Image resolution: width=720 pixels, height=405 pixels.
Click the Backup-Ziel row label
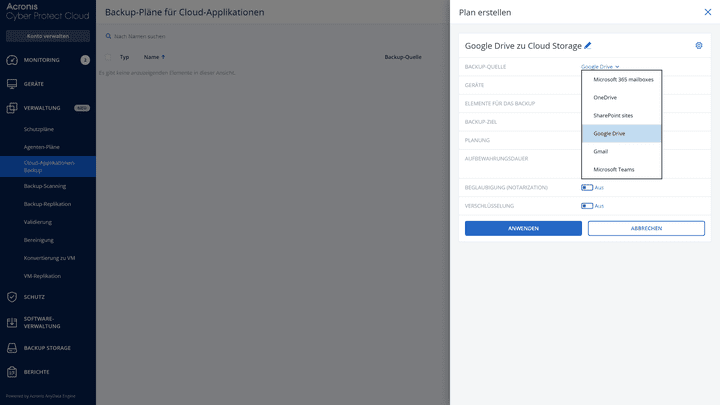(481, 122)
